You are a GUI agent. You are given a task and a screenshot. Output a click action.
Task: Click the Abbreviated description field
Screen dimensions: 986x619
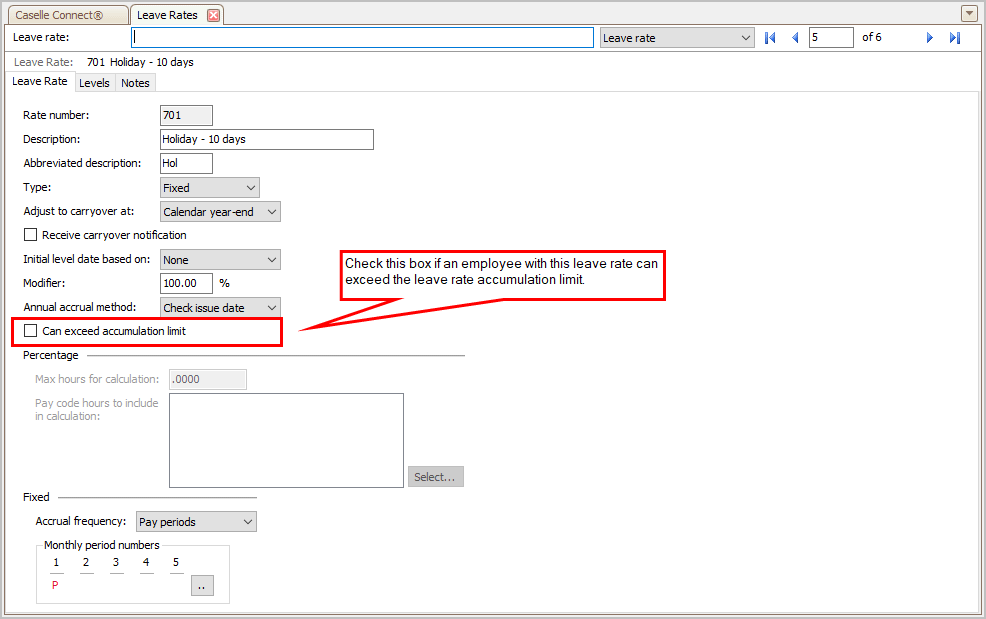(186, 163)
